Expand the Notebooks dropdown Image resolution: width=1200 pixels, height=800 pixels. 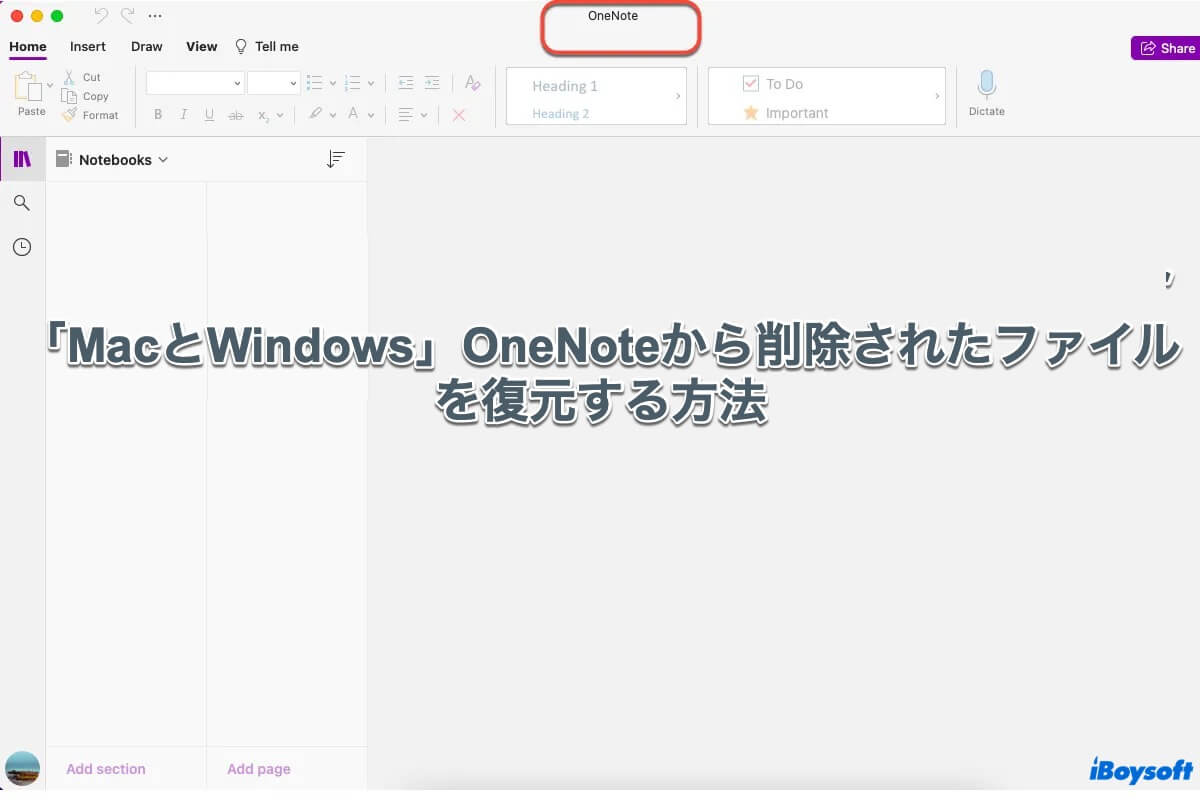pyautogui.click(x=112, y=159)
